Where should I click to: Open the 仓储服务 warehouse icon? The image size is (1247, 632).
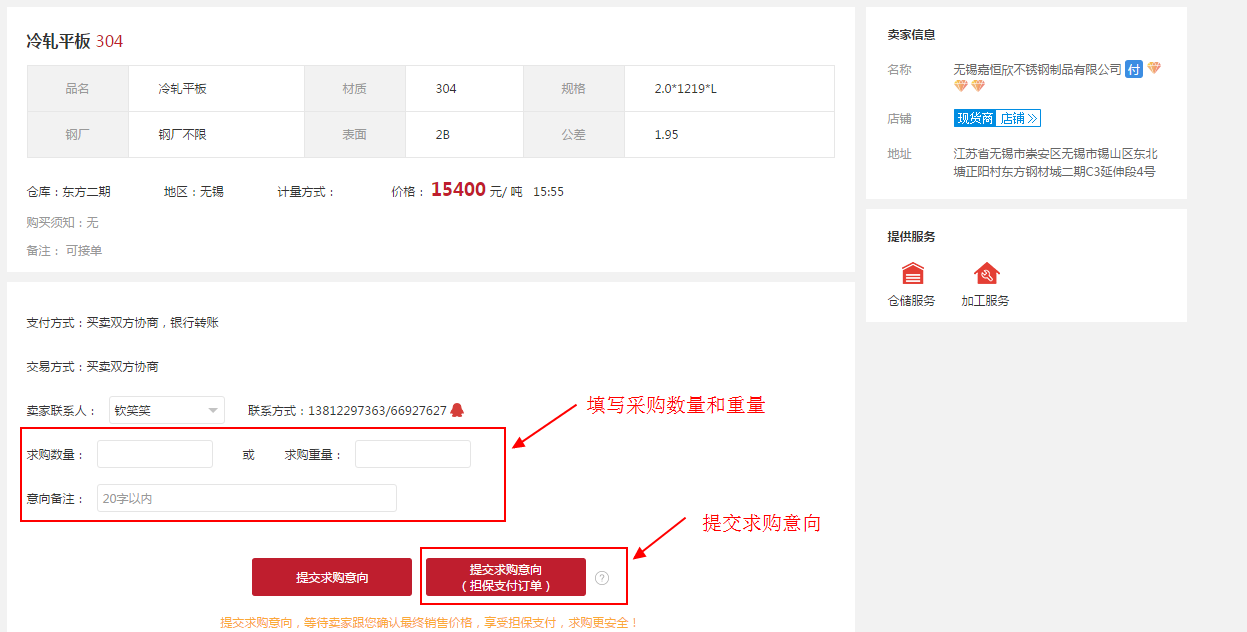click(x=912, y=274)
